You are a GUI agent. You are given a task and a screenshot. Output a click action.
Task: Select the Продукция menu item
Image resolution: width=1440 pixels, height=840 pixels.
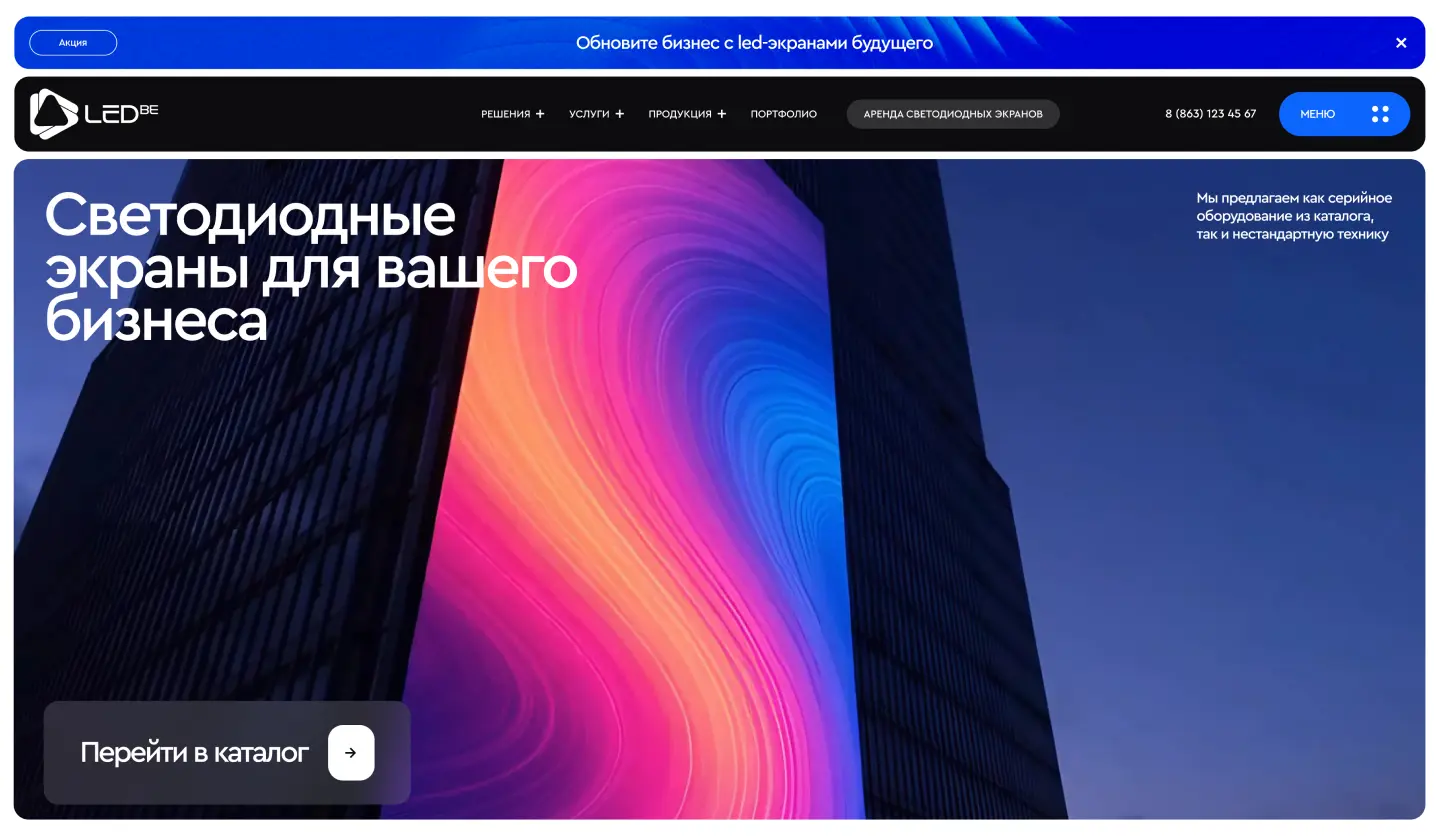pyautogui.click(x=680, y=114)
